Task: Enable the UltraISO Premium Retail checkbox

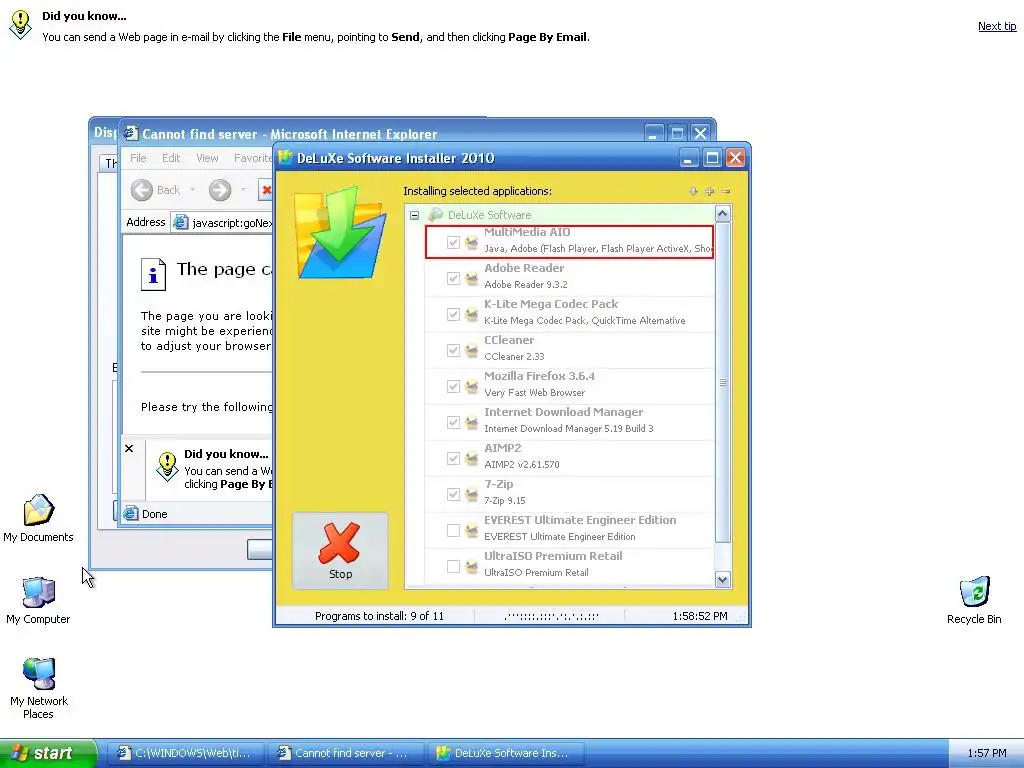Action: click(x=453, y=566)
